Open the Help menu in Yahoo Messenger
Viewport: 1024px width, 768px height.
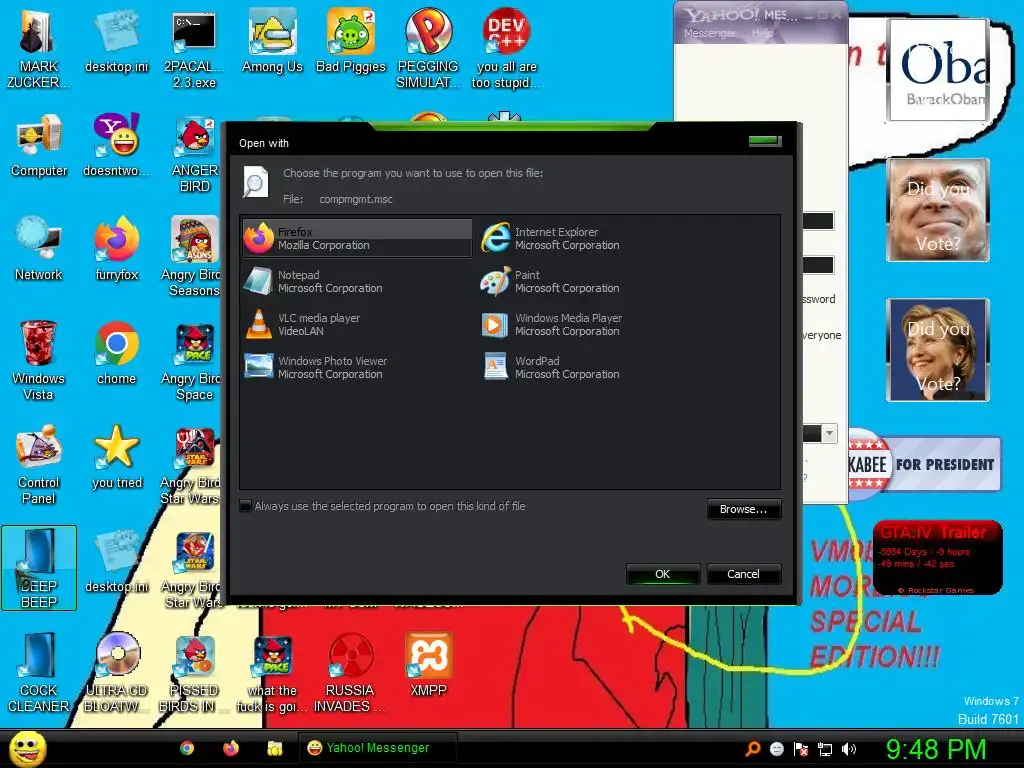pyautogui.click(x=762, y=33)
